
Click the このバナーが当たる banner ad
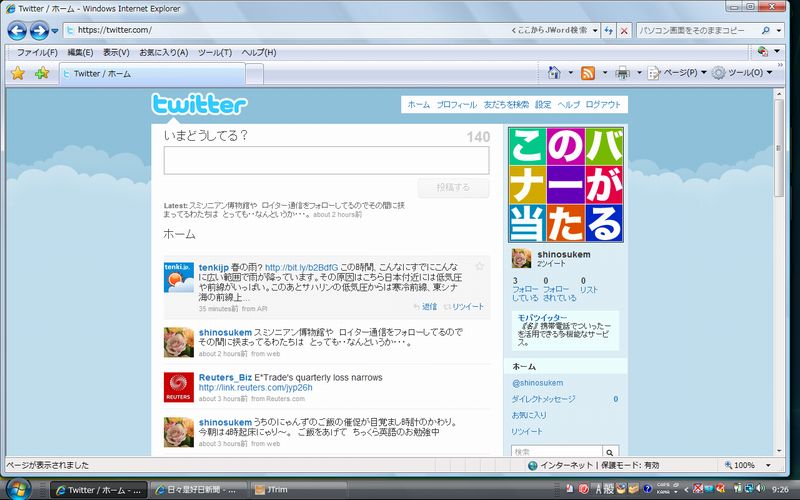pos(566,185)
